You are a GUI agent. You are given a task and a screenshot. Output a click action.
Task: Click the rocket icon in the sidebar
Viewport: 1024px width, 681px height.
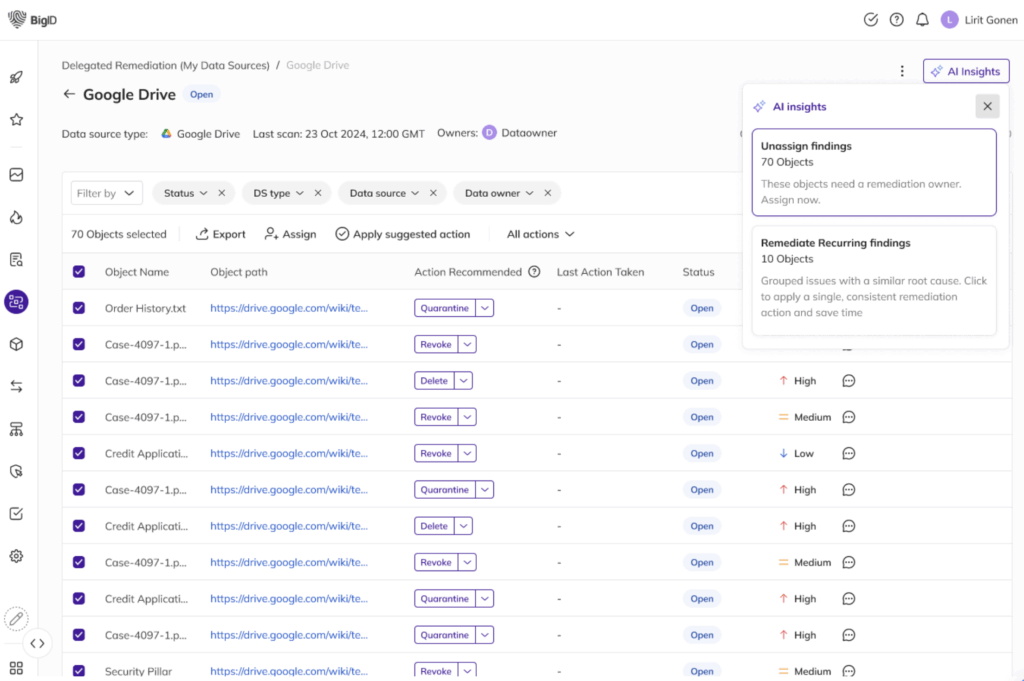(x=16, y=77)
